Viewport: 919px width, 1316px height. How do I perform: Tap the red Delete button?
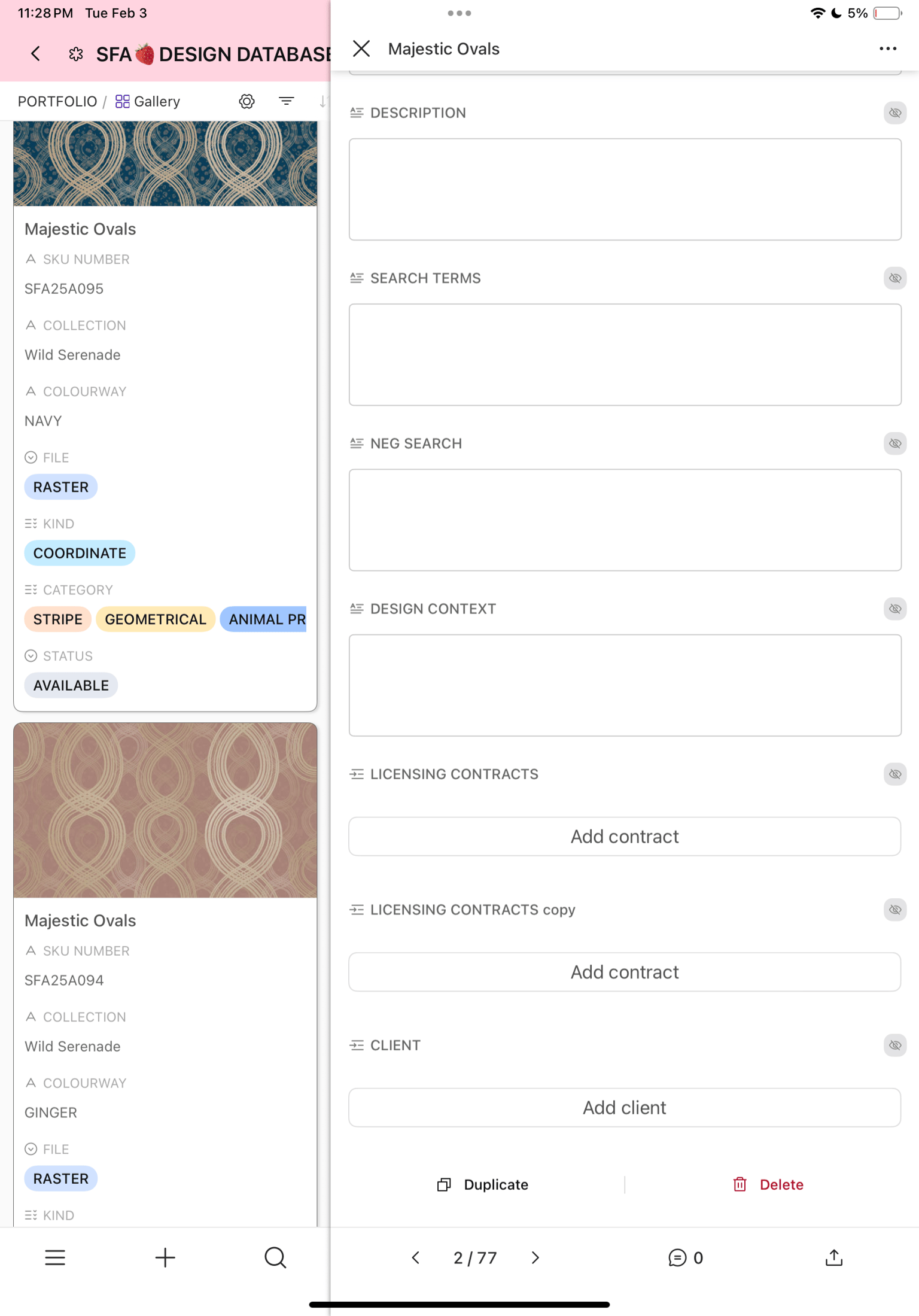(x=768, y=1184)
